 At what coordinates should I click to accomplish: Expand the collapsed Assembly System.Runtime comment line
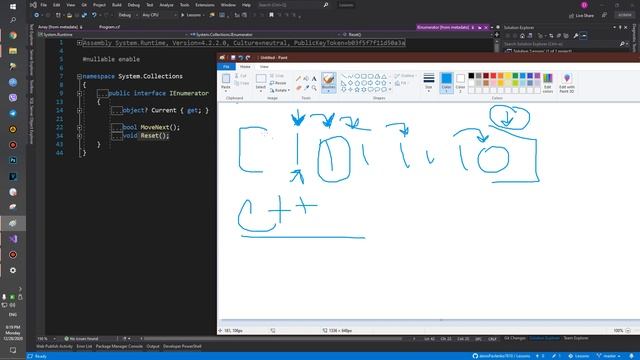coord(79,42)
